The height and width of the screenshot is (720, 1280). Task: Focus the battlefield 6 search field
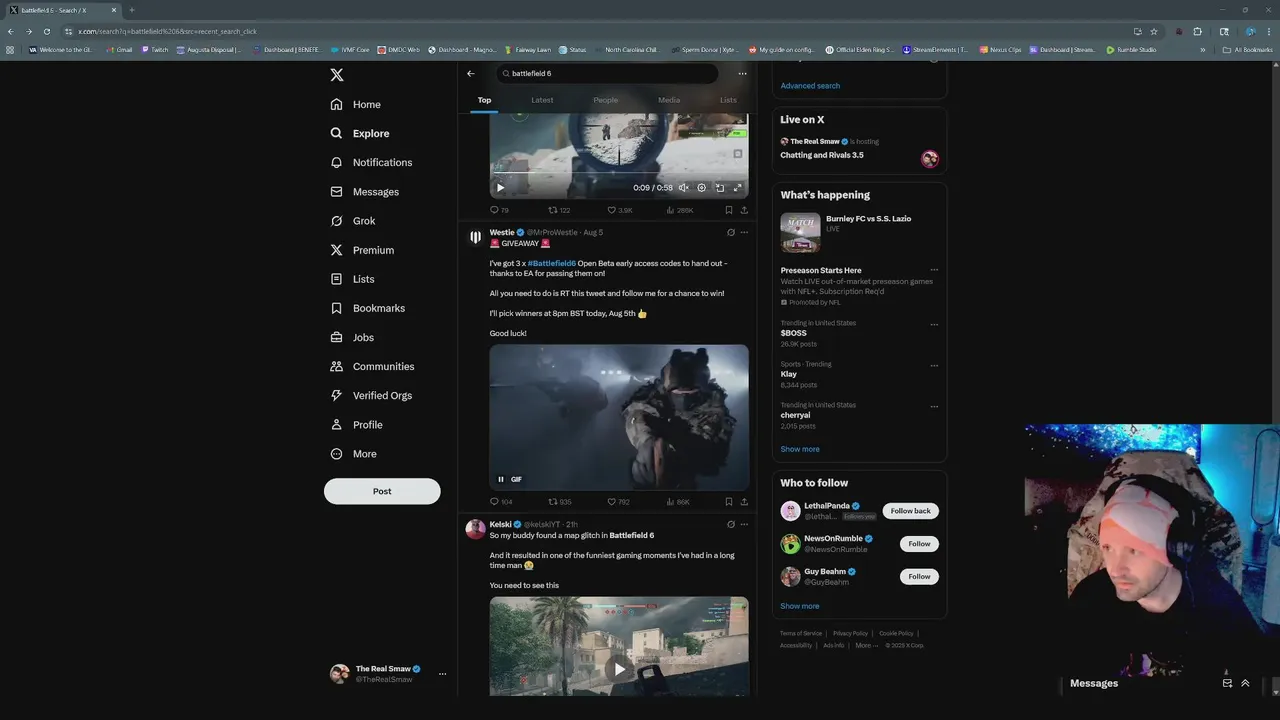[x=607, y=73]
